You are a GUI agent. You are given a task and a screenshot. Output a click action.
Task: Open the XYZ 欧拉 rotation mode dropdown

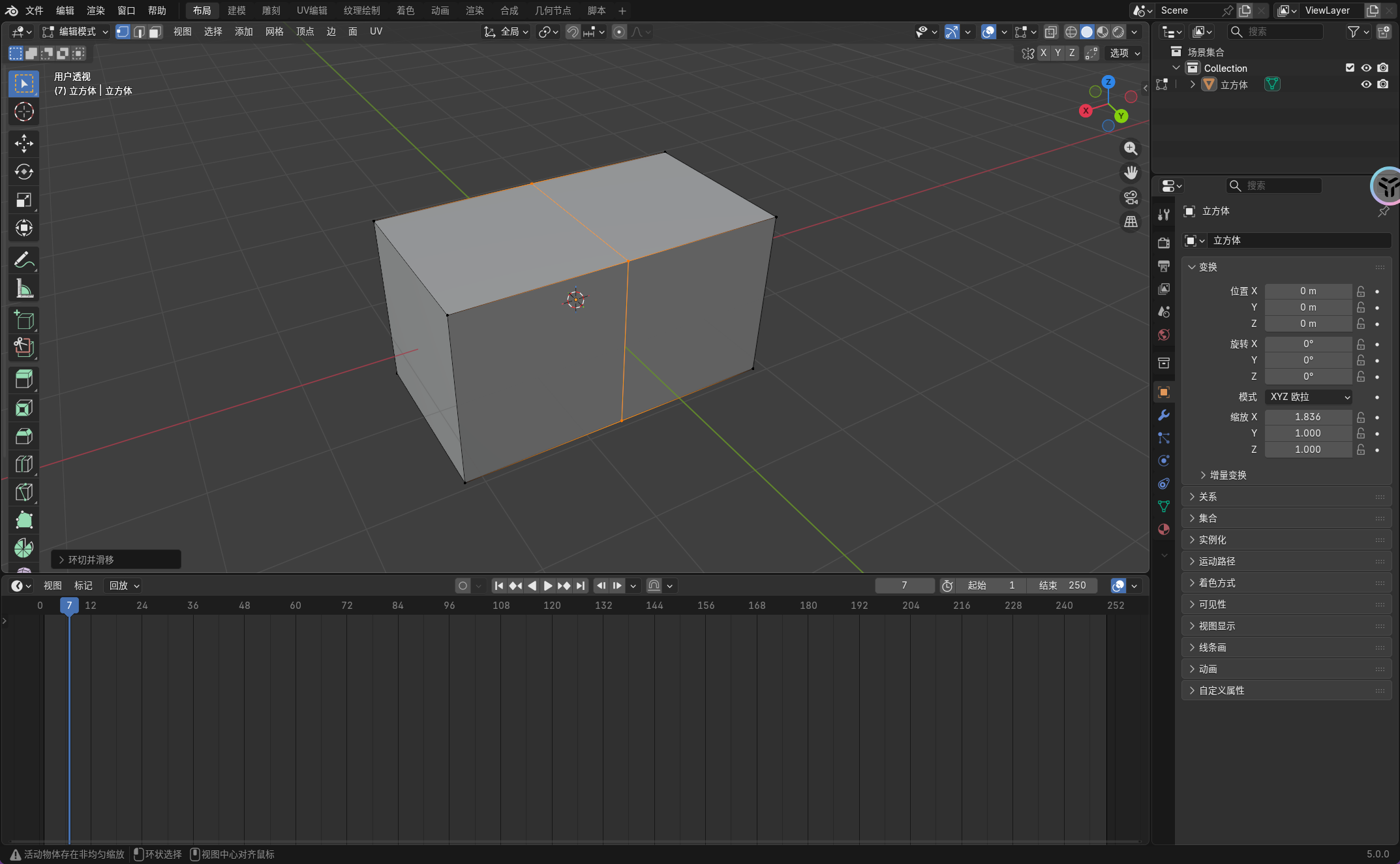(x=1308, y=397)
